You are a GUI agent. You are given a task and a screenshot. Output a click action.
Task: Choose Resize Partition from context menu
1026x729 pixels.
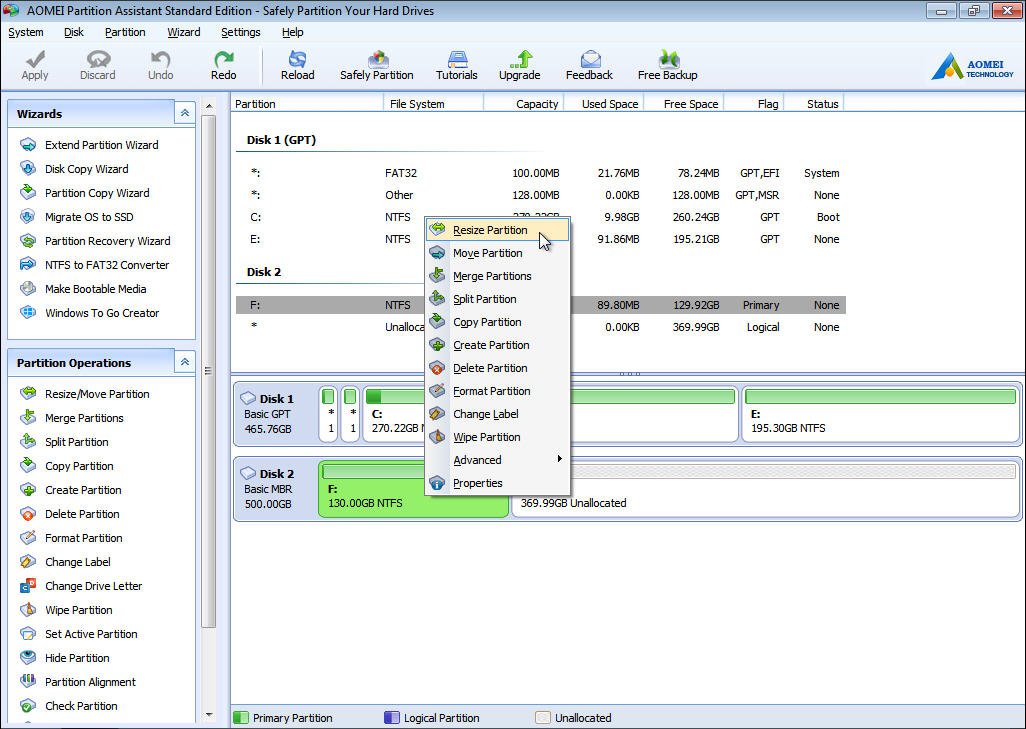490,230
